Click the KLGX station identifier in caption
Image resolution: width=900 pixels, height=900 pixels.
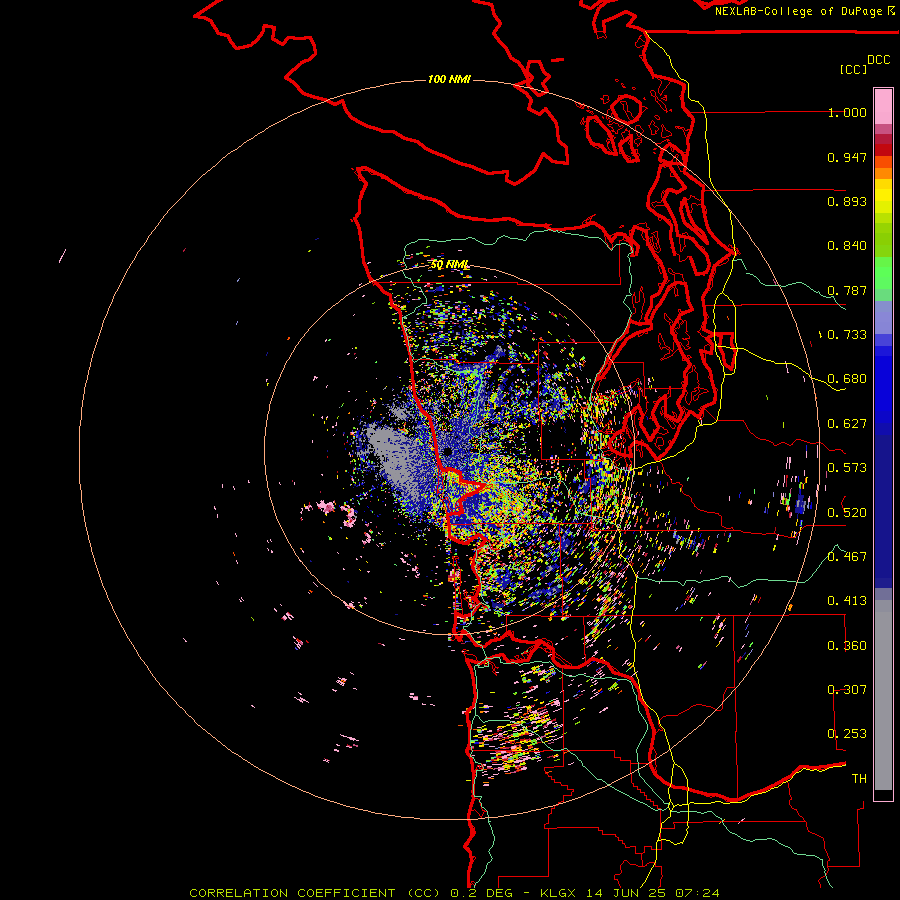pos(557,893)
